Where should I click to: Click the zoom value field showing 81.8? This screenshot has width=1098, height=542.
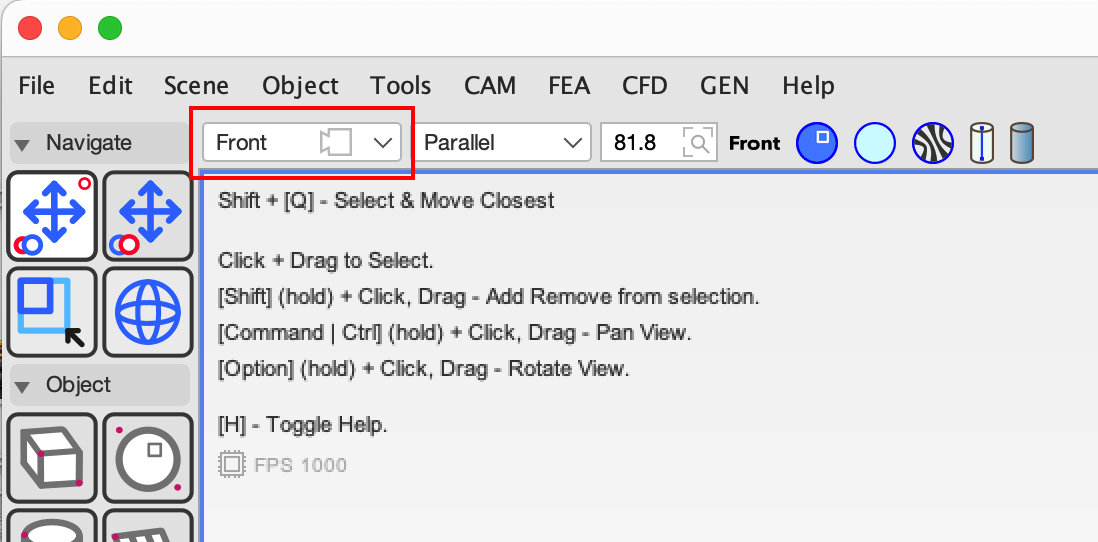[637, 143]
